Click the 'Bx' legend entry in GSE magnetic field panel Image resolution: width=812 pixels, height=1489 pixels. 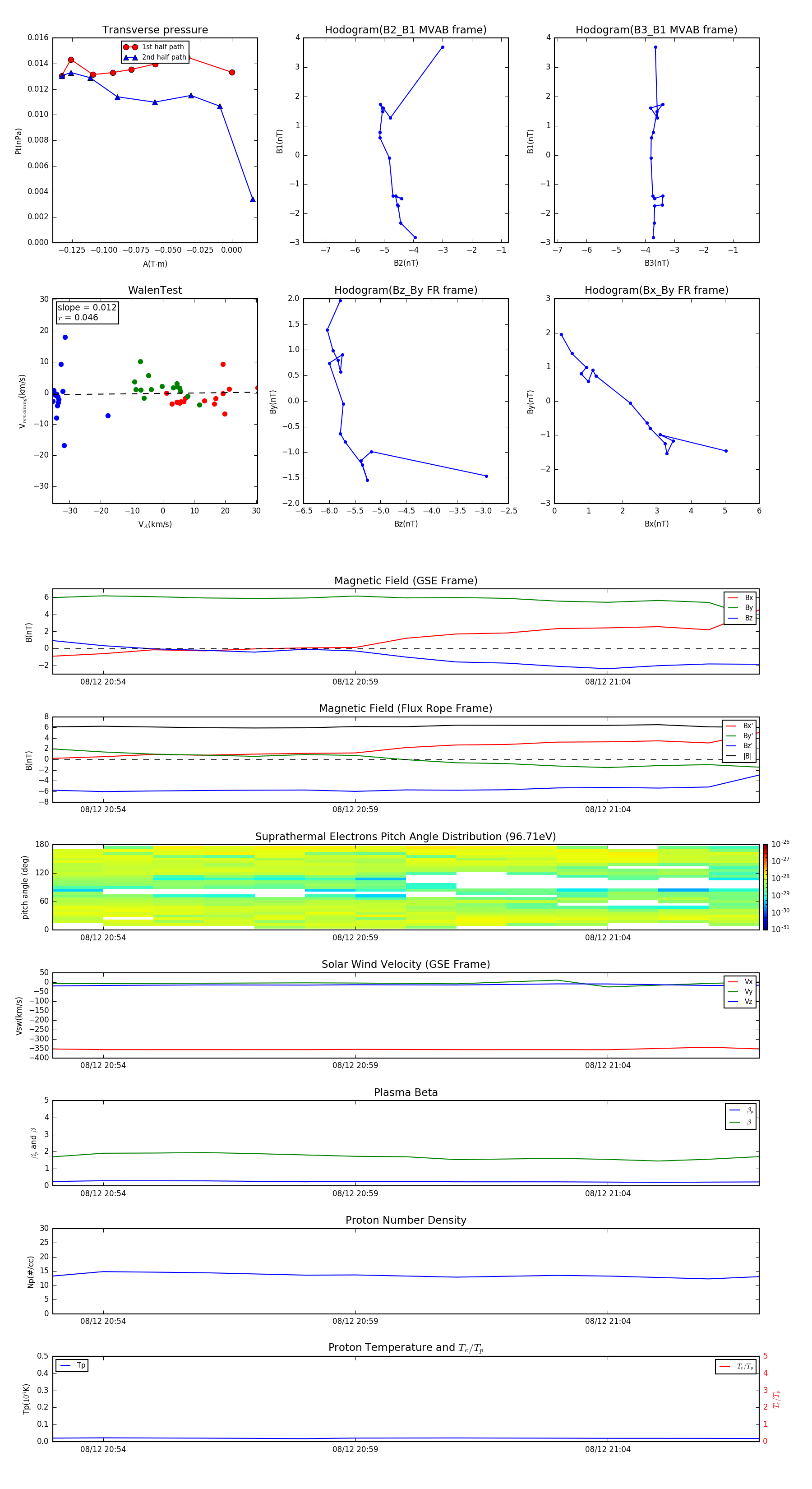pos(740,598)
